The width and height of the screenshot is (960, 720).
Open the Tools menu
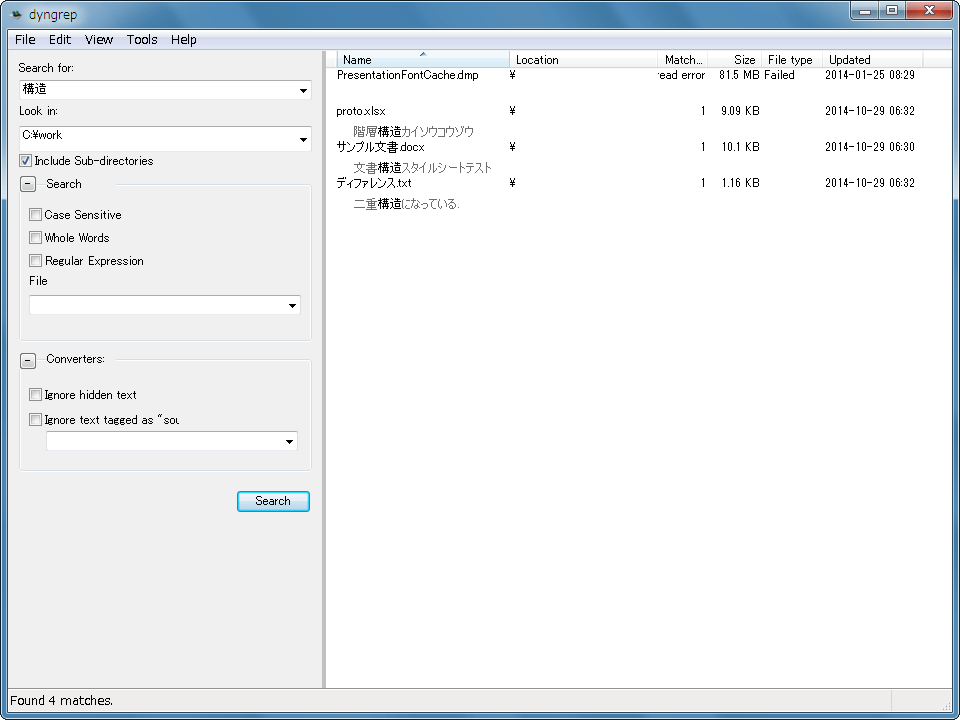pyautogui.click(x=142, y=40)
